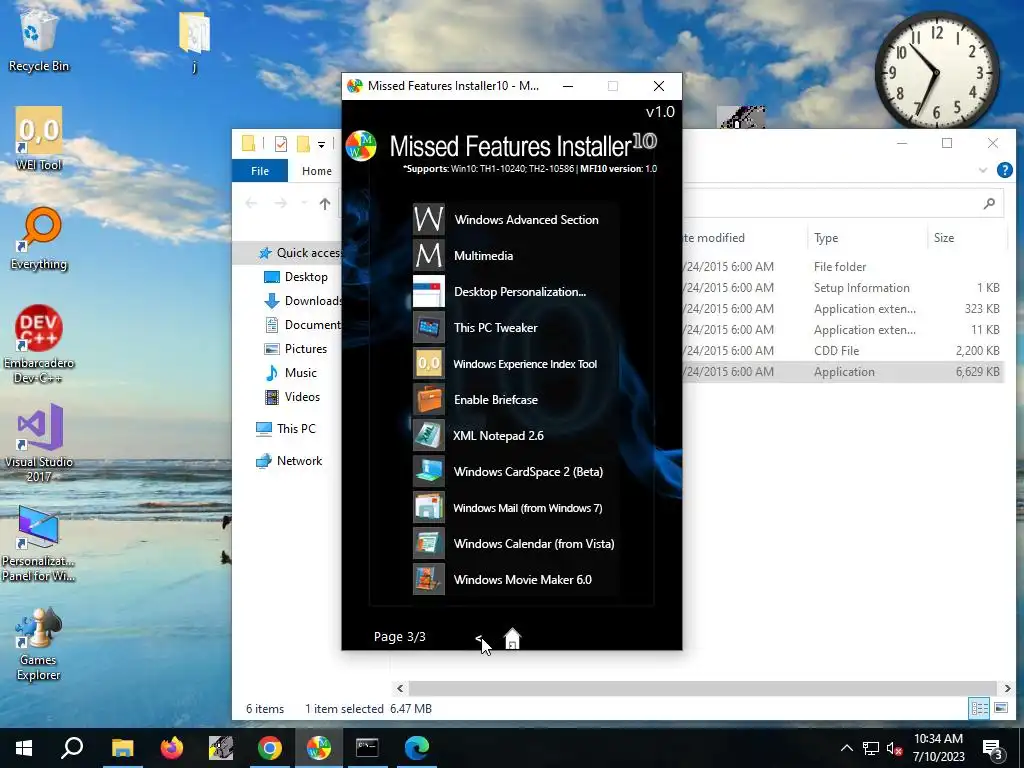
Task: Open the Multimedia section icon
Action: [x=428, y=255]
